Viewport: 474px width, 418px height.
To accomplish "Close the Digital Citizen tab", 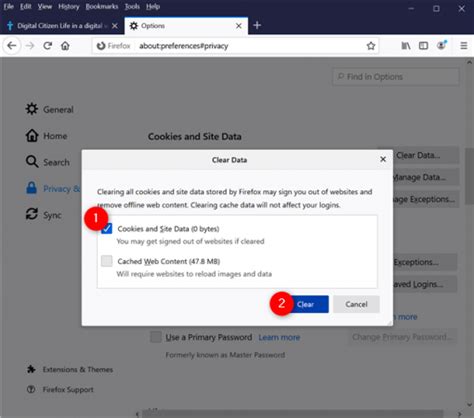I will 115,26.
